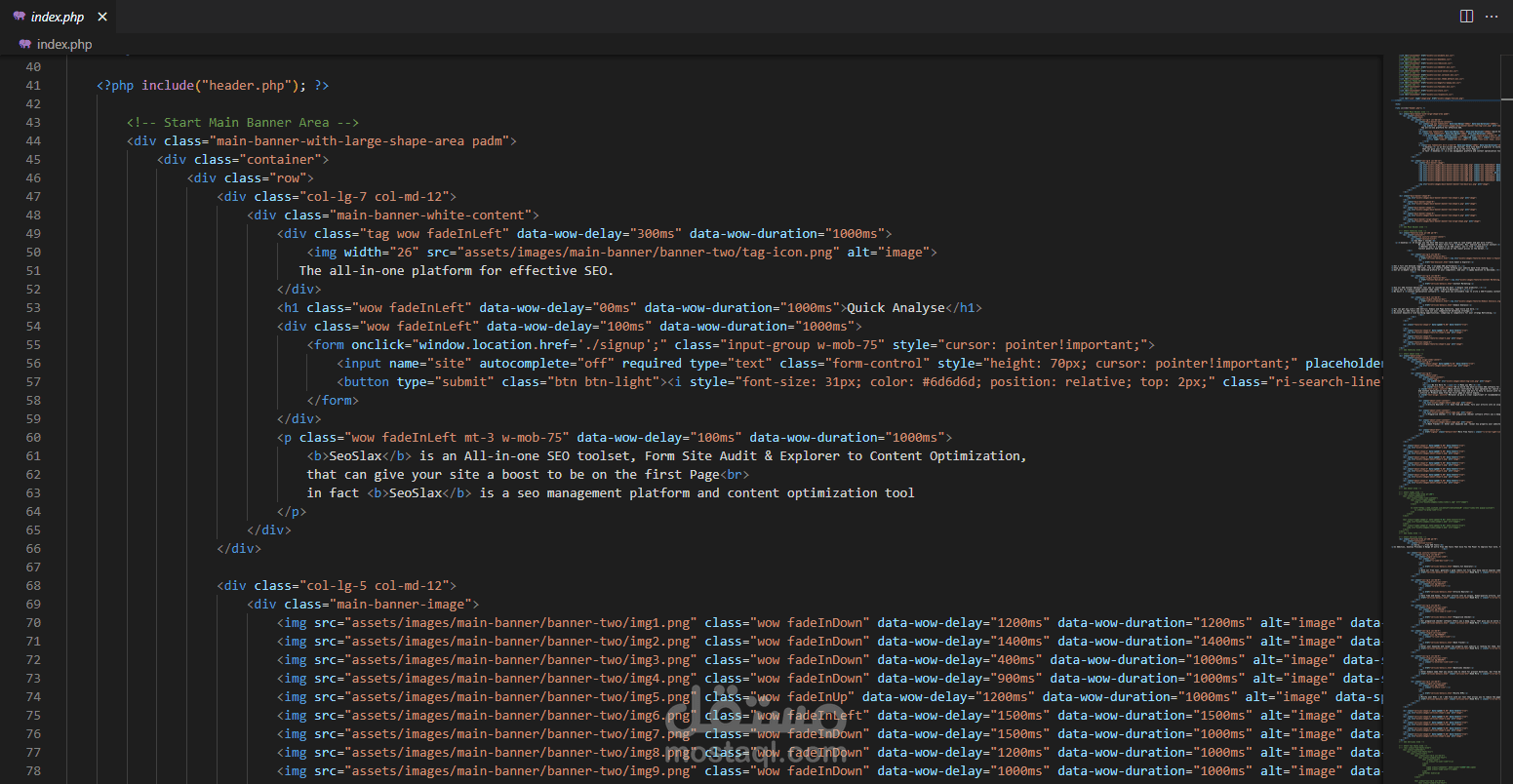Click the "main-banner-with-large-shape-area padm" class value
The height and width of the screenshot is (784, 1513).
[359, 140]
